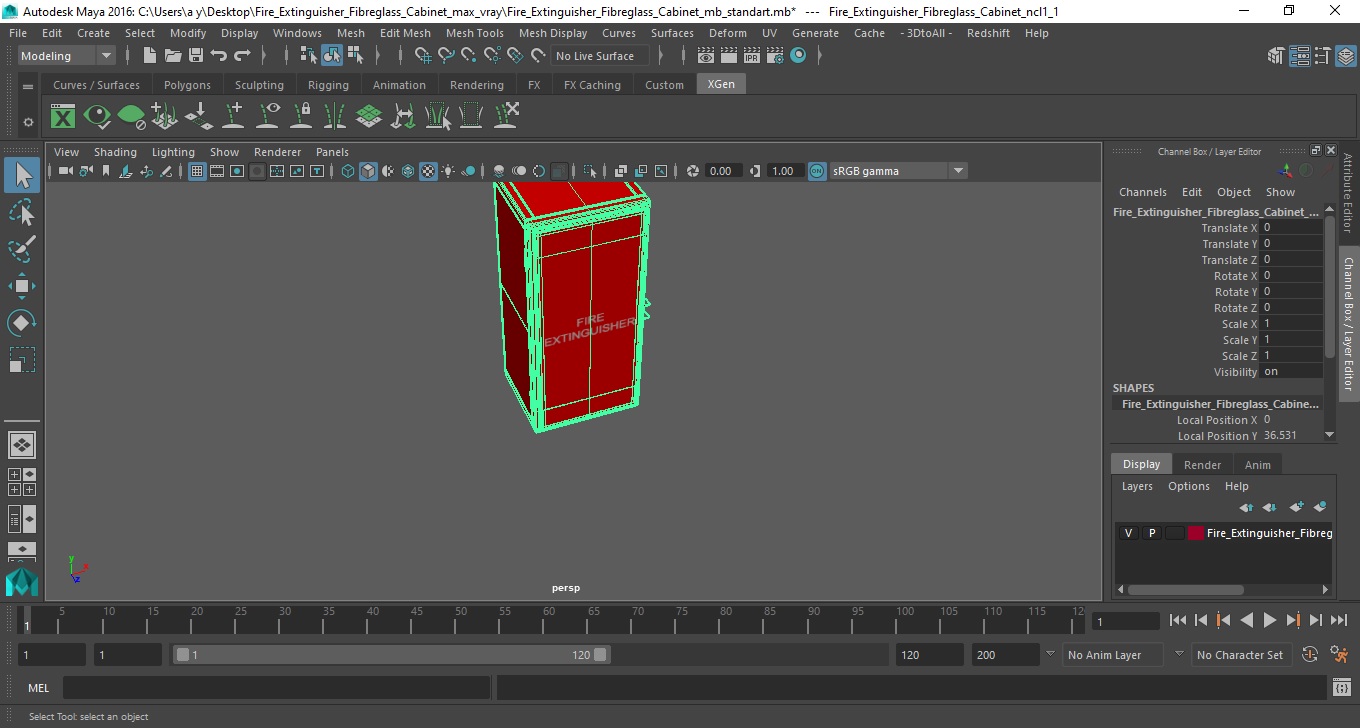This screenshot has width=1360, height=728.
Task: Open sRGB gamma color space dropdown
Action: (x=898, y=171)
